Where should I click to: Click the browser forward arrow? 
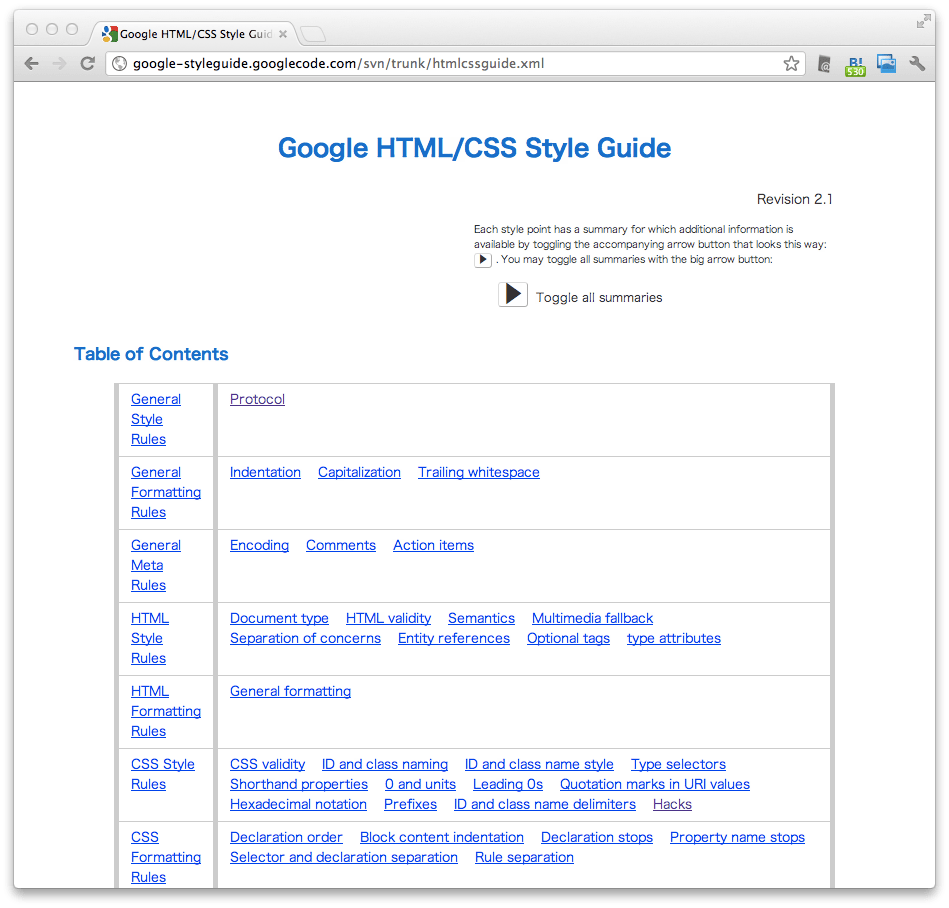[59, 63]
